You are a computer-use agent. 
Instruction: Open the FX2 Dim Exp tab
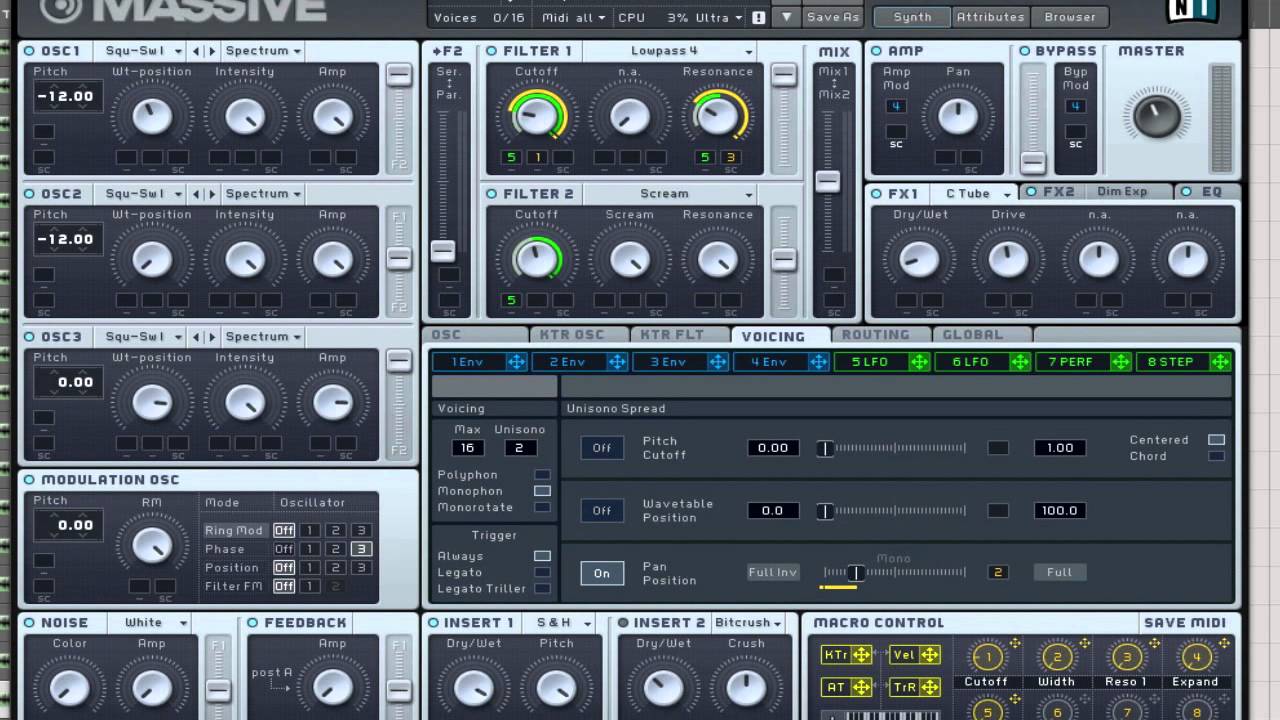click(x=1096, y=192)
